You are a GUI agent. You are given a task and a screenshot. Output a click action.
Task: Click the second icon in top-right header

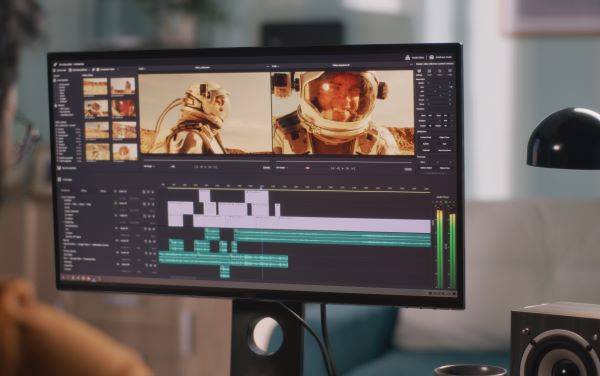[x=431, y=57]
